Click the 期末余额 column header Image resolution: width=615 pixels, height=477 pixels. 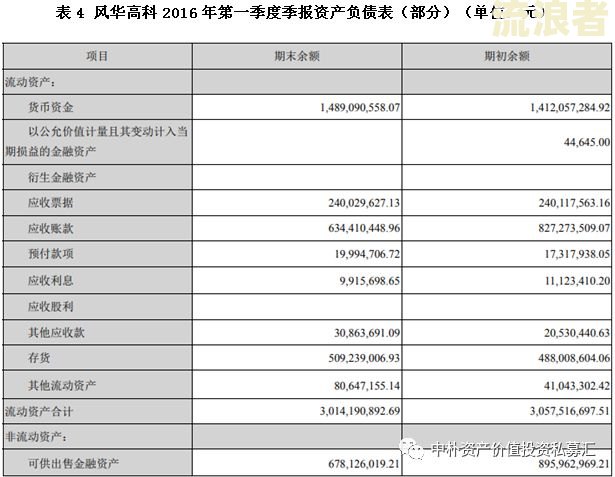[x=297, y=56]
